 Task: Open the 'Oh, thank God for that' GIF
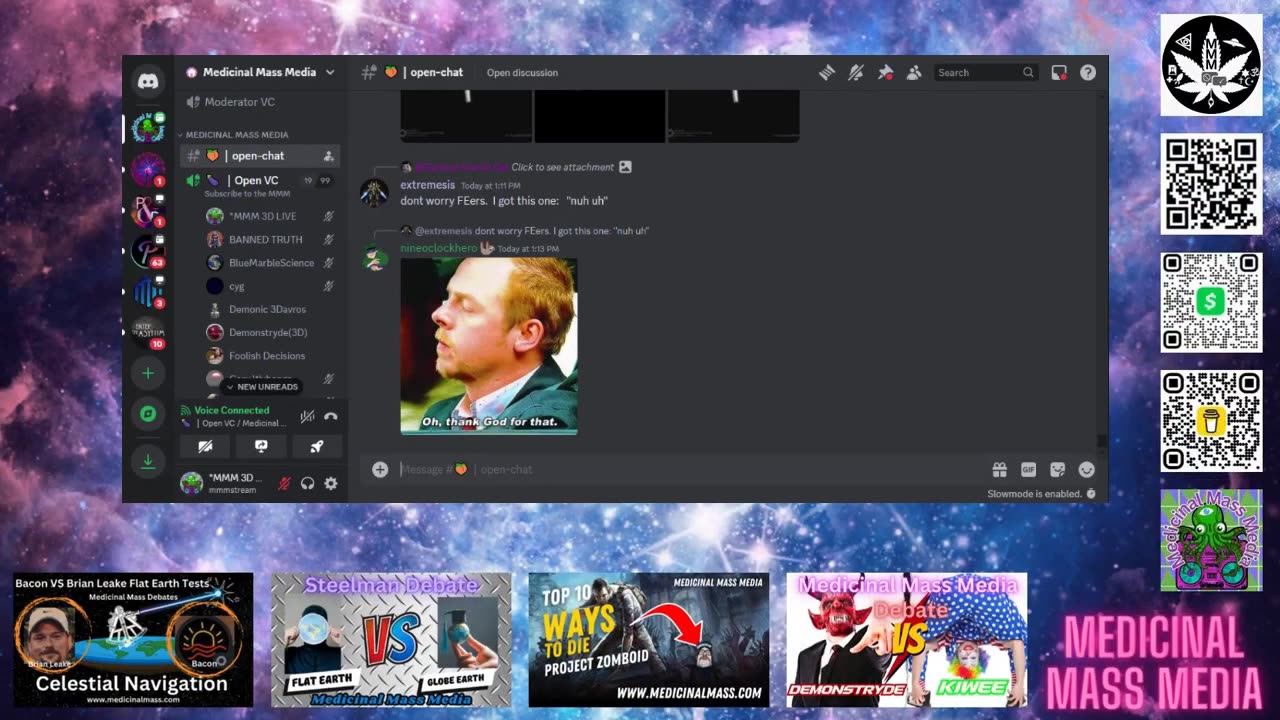tap(489, 346)
